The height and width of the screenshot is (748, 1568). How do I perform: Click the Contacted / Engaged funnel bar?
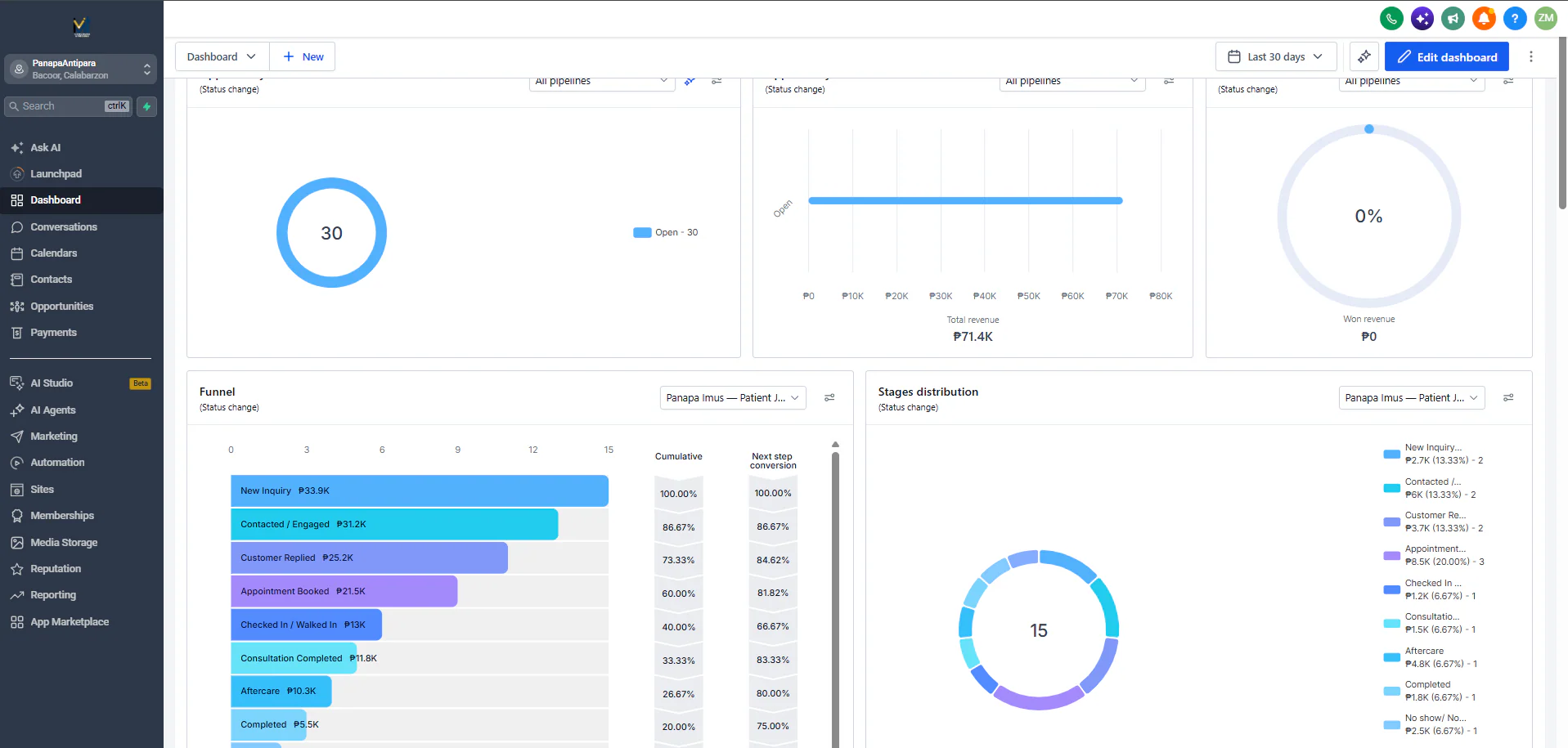[x=394, y=524]
